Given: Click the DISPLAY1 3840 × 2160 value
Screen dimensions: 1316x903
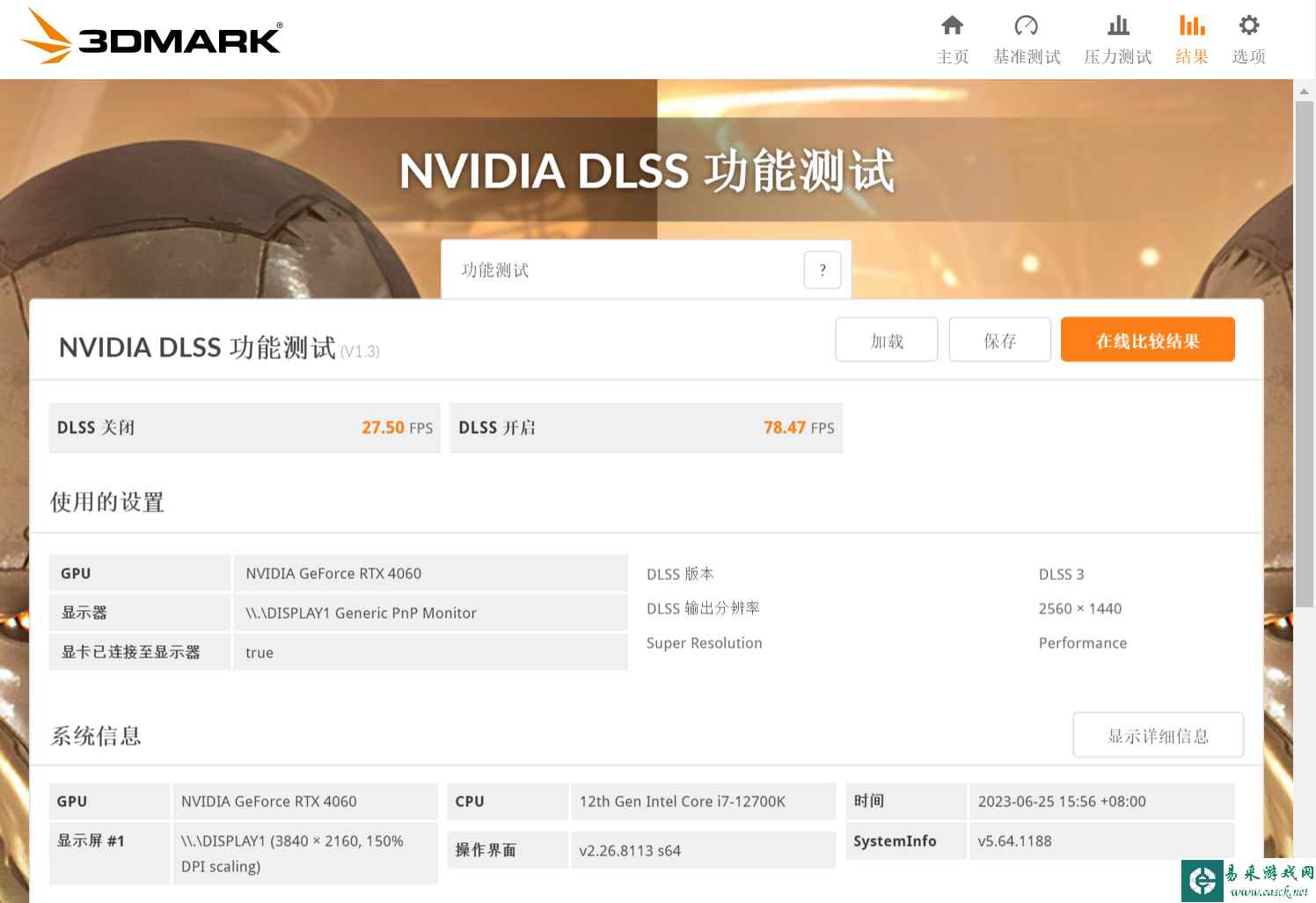Looking at the screenshot, I should [x=292, y=854].
